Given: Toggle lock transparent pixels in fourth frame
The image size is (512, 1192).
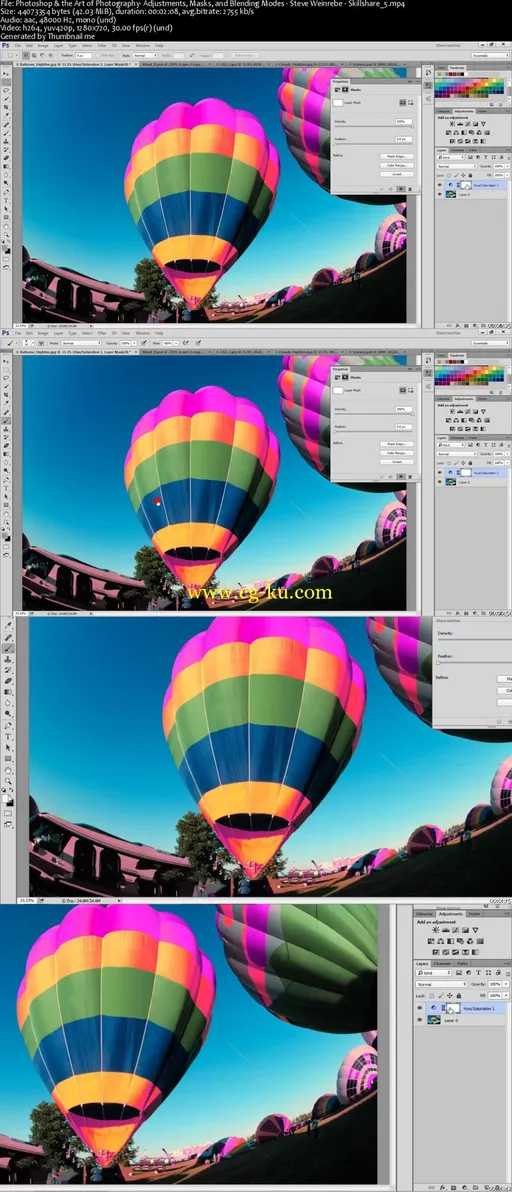Looking at the screenshot, I should point(431,996).
